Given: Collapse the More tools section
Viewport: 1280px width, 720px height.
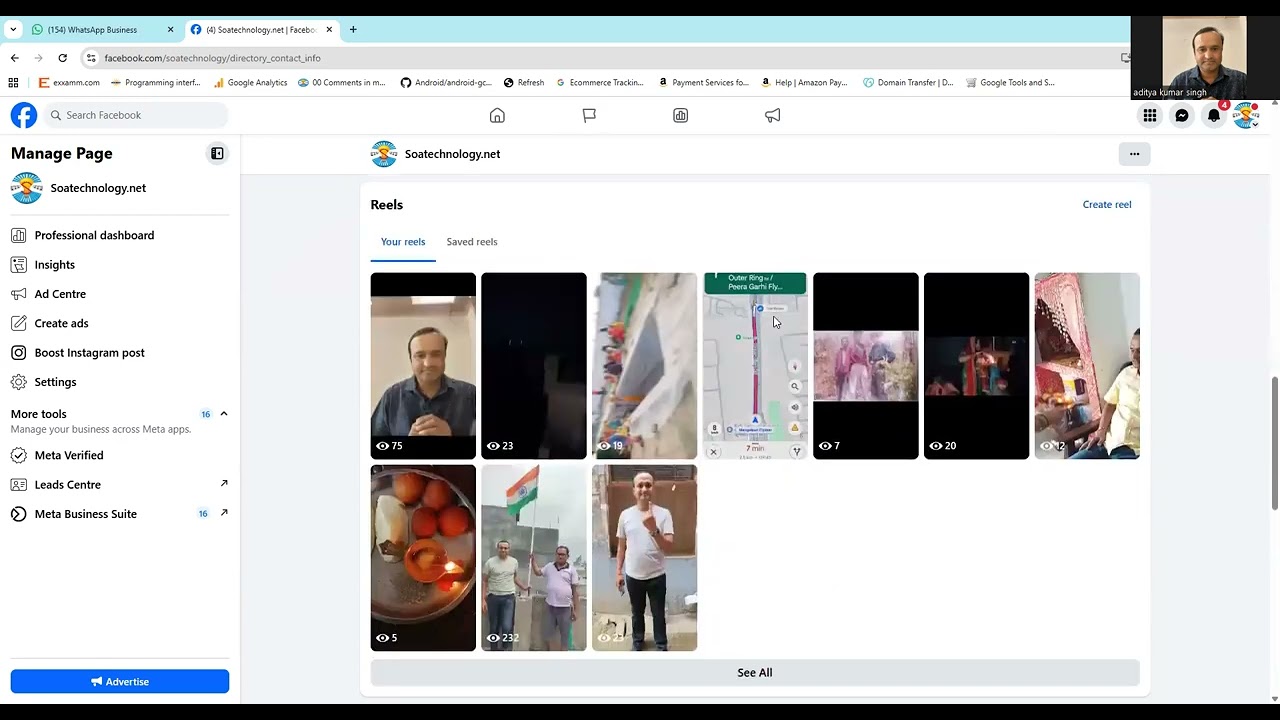Looking at the screenshot, I should tap(224, 414).
